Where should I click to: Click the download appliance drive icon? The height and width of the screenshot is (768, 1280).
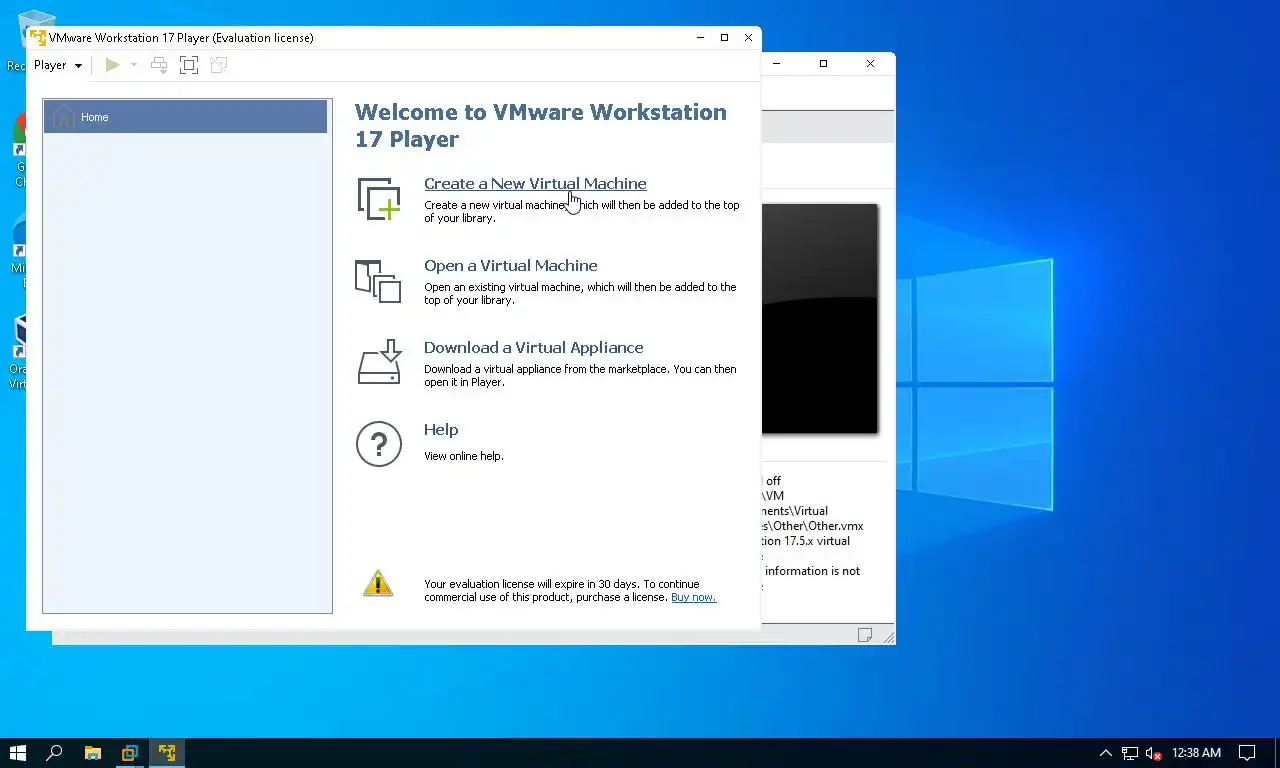click(379, 362)
